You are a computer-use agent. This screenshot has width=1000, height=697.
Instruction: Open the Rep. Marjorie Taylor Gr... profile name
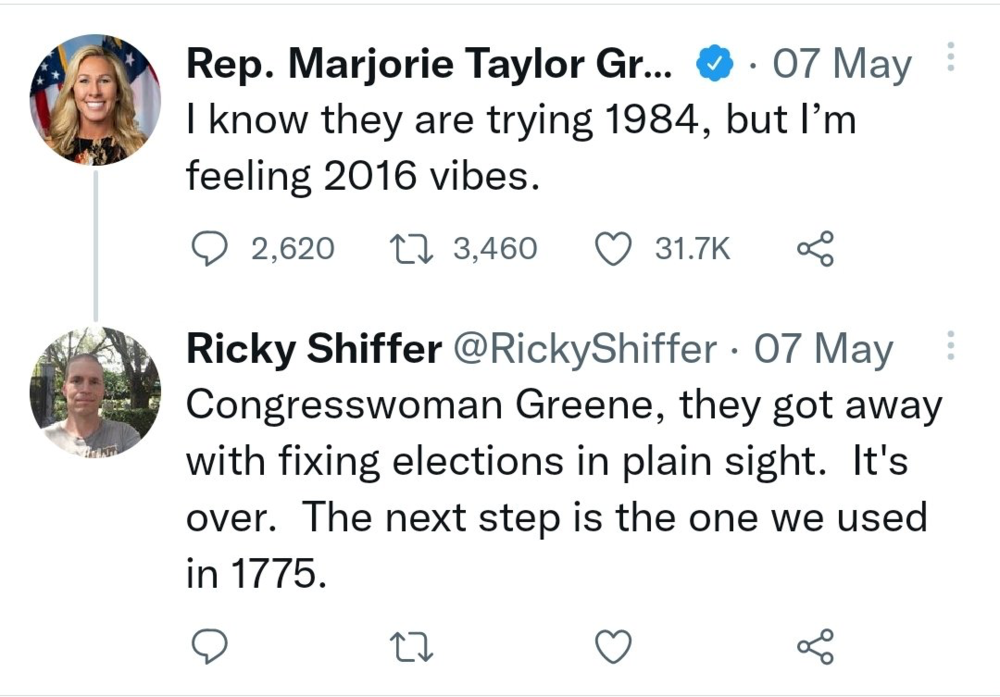[x=430, y=65]
